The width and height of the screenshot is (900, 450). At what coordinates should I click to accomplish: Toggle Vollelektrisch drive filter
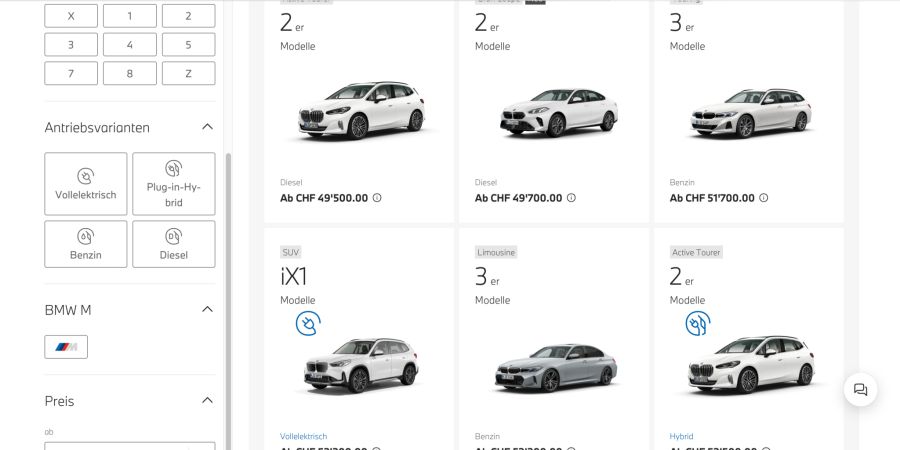click(x=86, y=184)
